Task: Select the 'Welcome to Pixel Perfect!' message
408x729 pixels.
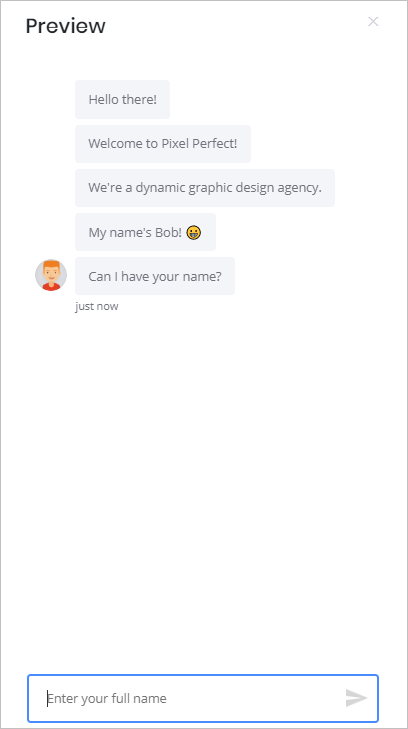Action: [x=163, y=144]
